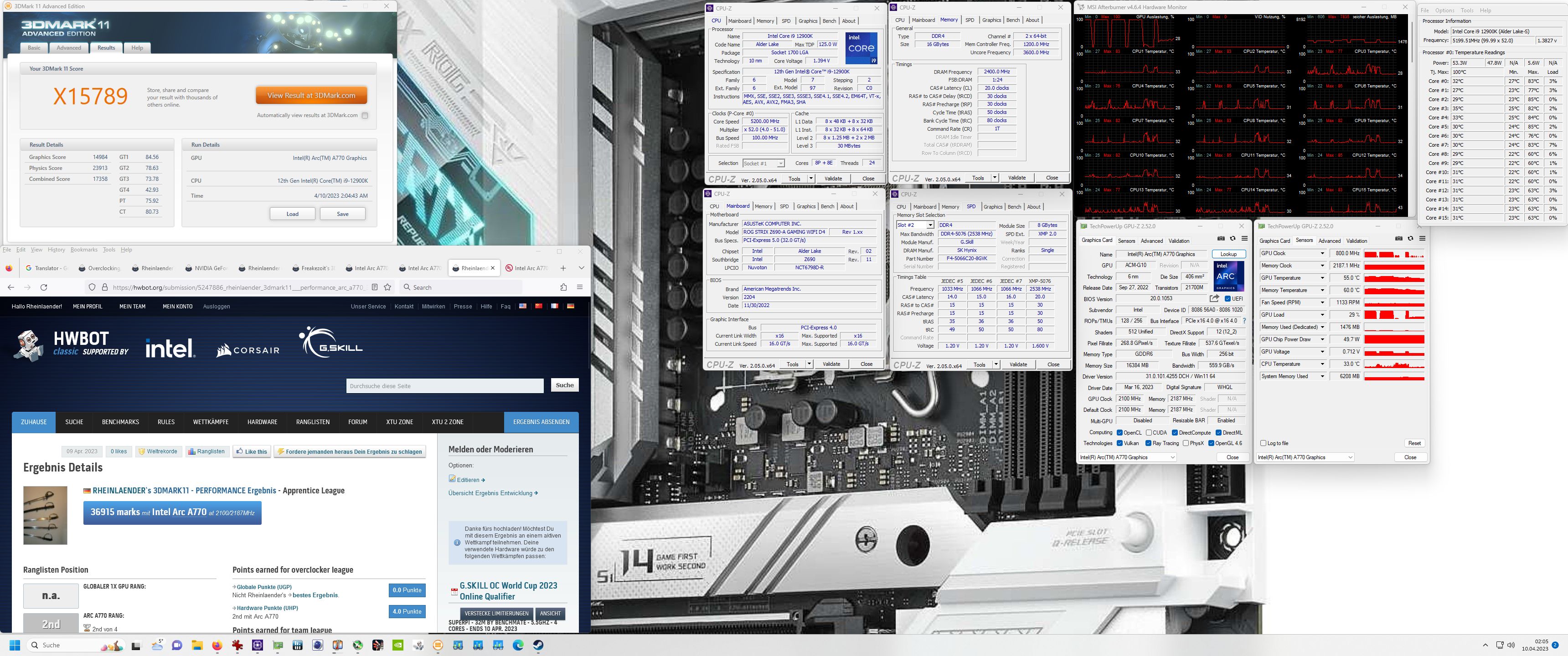Take screenshot in GPU-Z Sensors window
This screenshot has height=656, width=1568.
pyautogui.click(x=1399, y=239)
